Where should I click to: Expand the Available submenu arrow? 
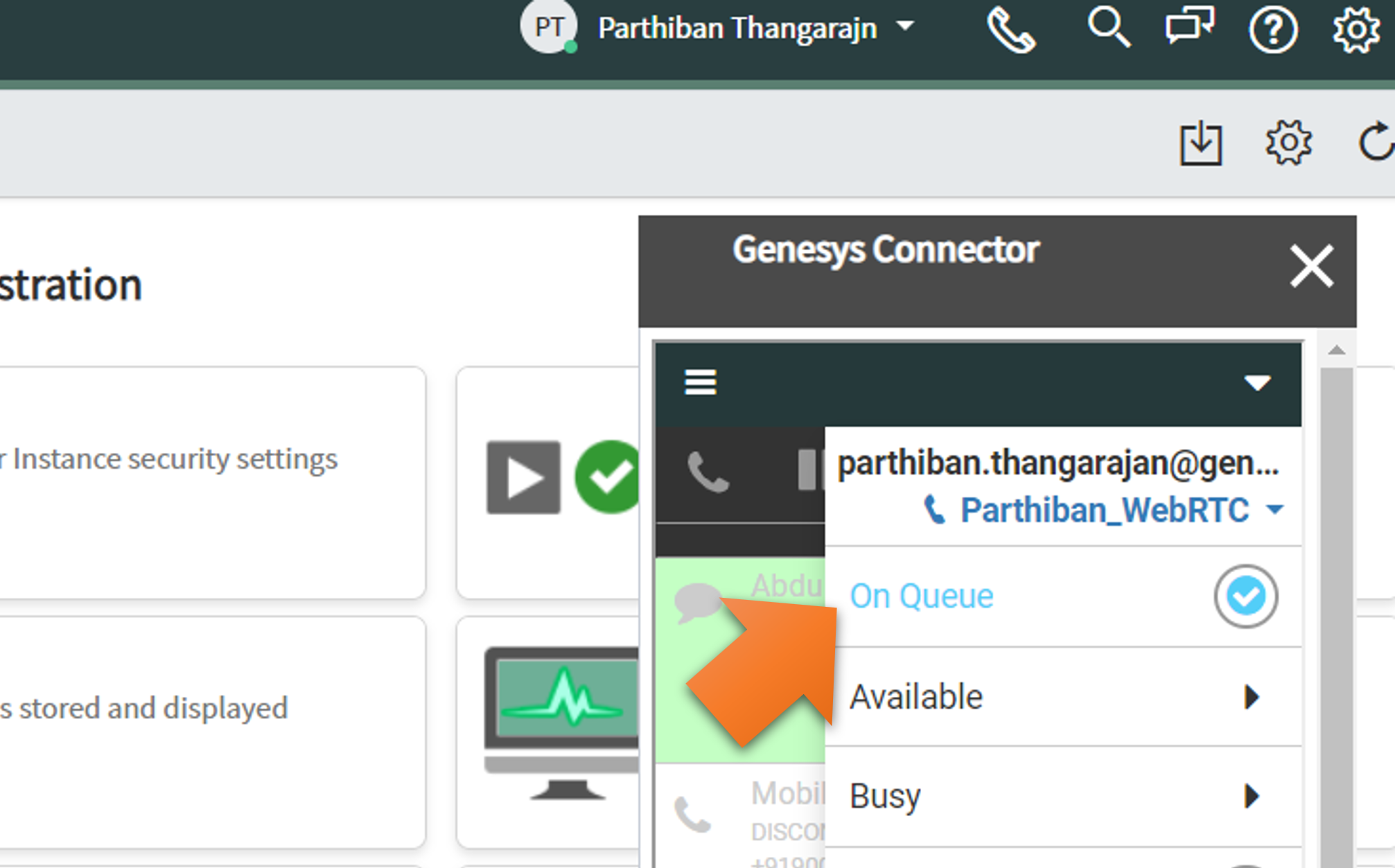(1252, 697)
